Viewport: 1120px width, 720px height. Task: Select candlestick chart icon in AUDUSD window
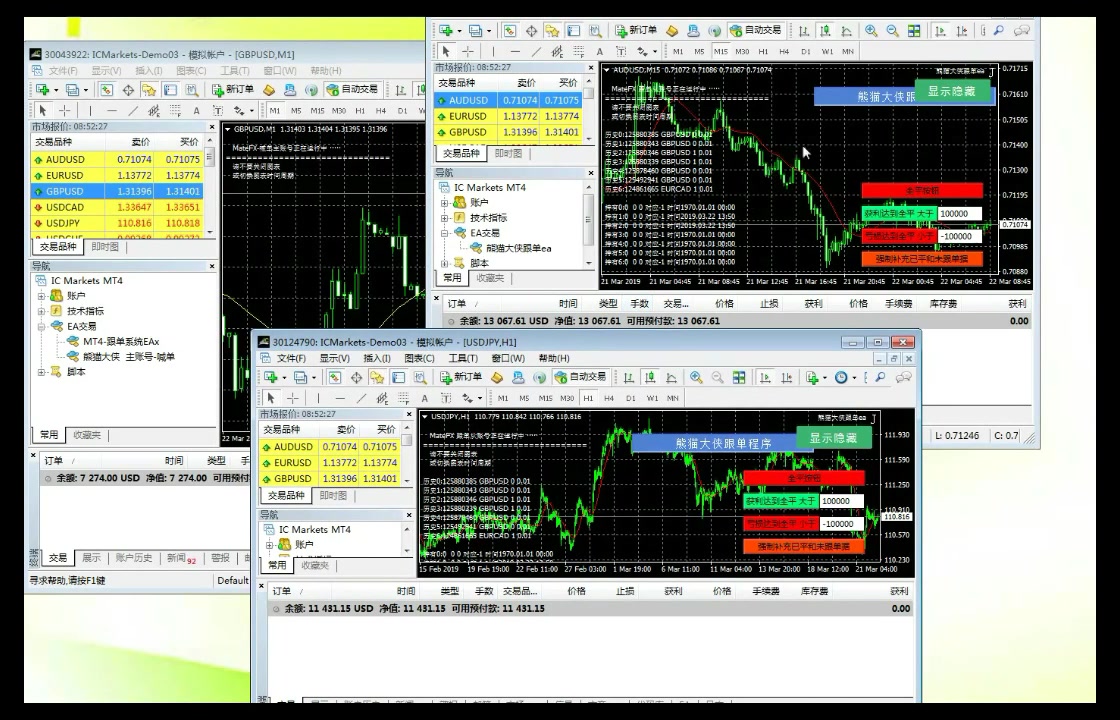[x=826, y=31]
